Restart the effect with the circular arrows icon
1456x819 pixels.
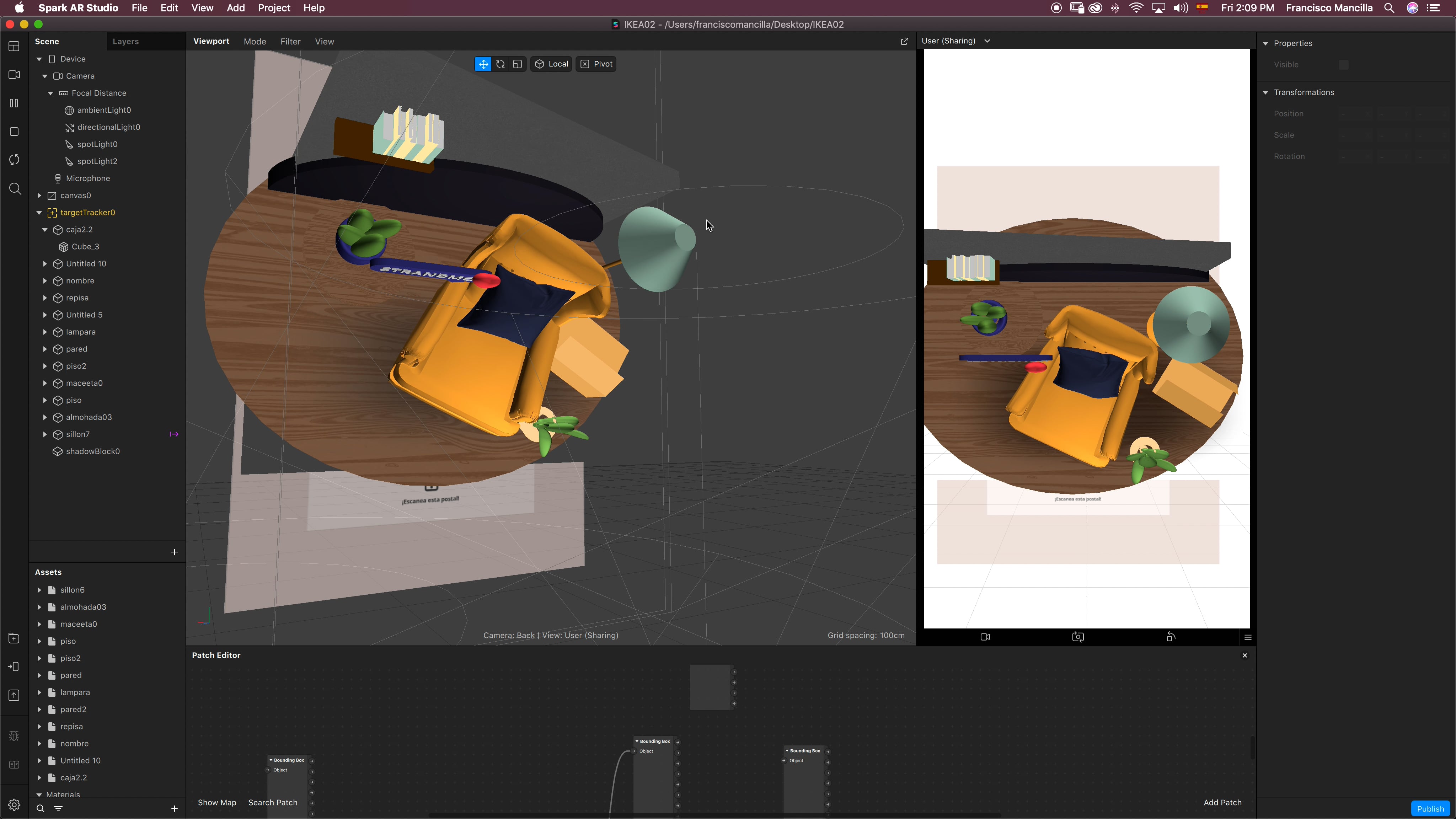(14, 160)
